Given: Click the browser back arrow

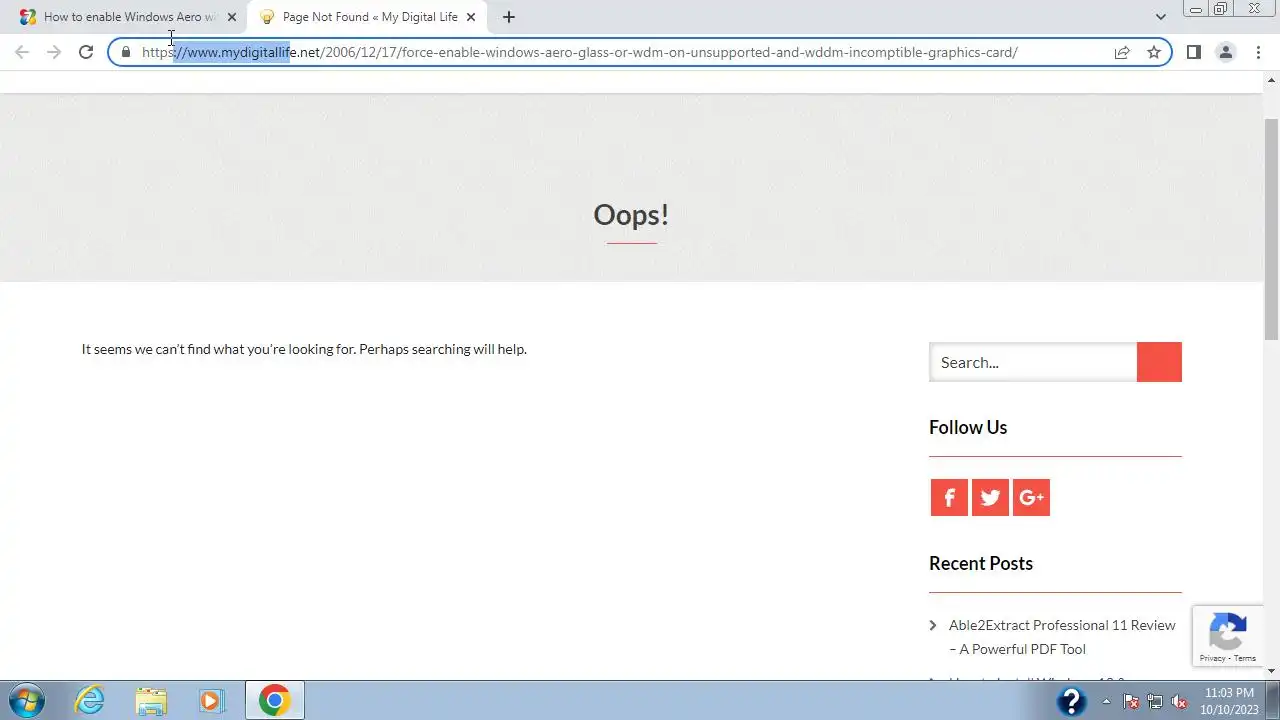Looking at the screenshot, I should click(22, 52).
